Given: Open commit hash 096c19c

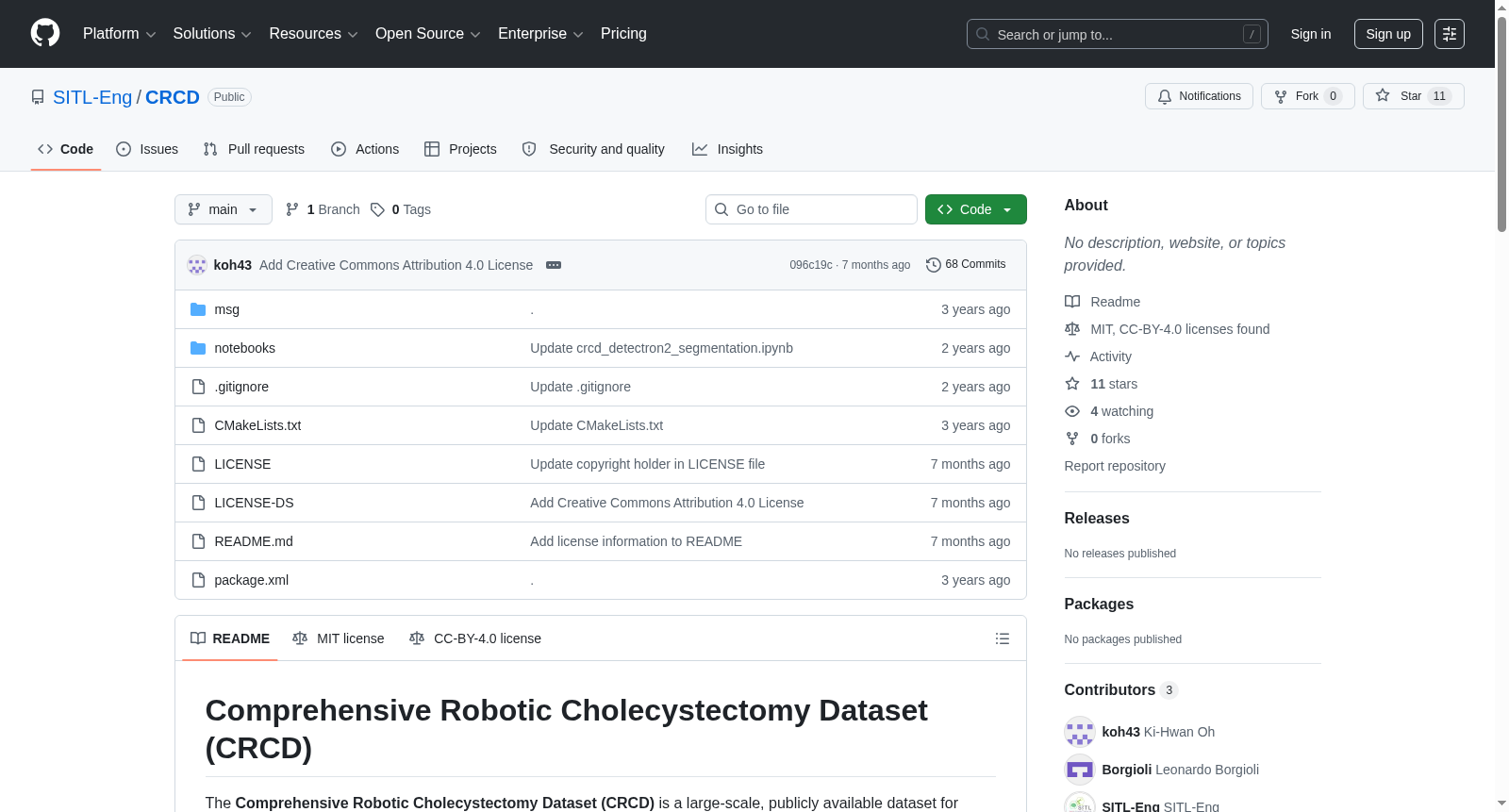Looking at the screenshot, I should (x=811, y=265).
